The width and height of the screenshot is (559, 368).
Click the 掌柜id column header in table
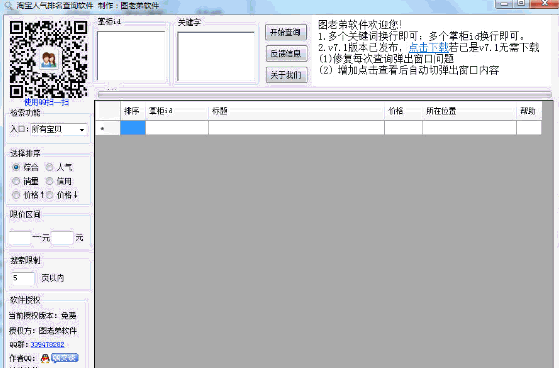point(177,111)
